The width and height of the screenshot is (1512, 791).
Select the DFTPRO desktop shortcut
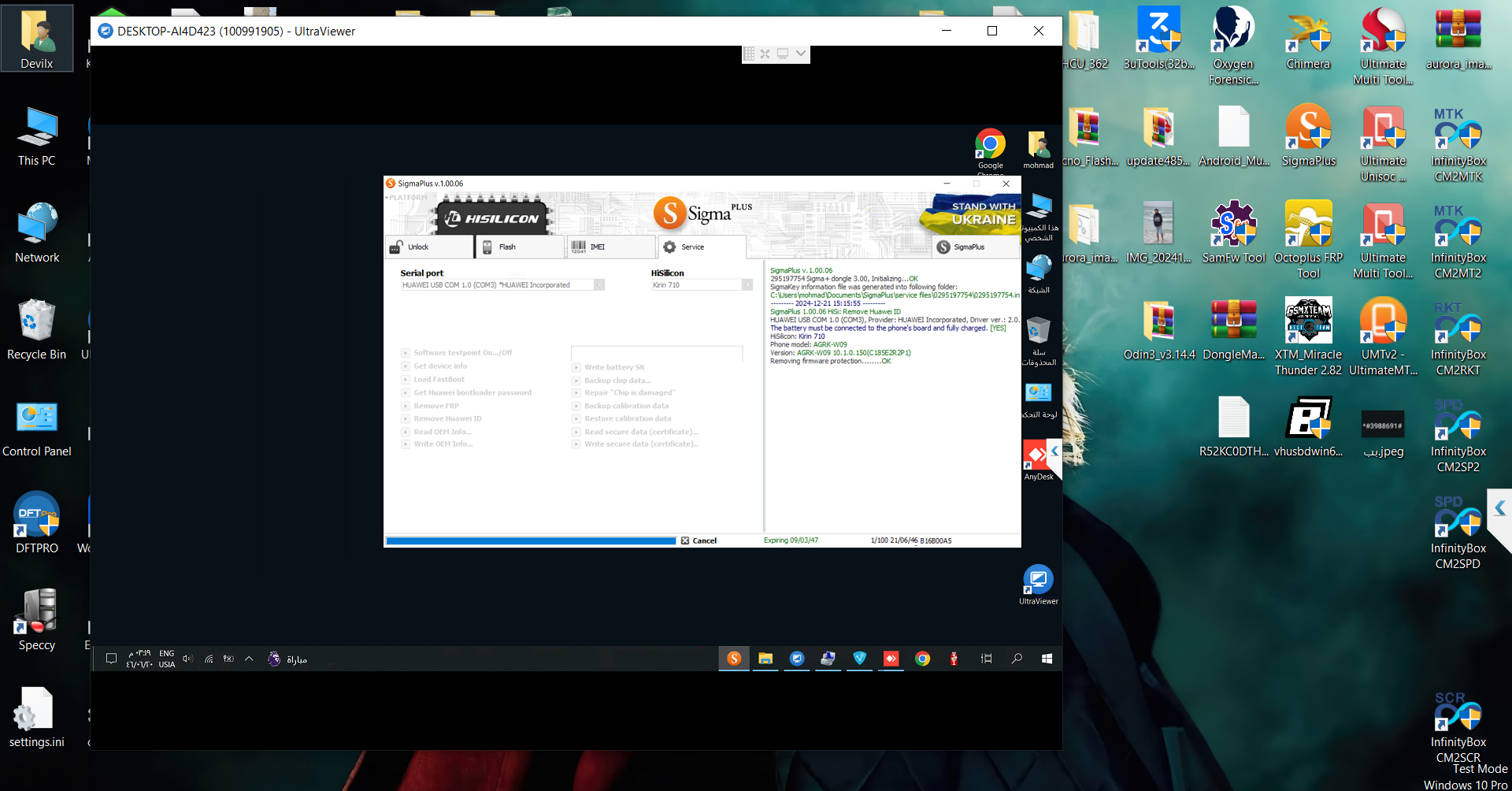(x=37, y=523)
